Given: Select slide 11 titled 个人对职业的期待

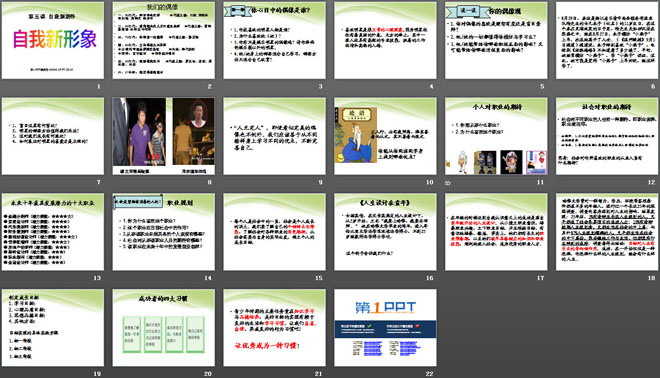Looking at the screenshot, I should (x=496, y=136).
